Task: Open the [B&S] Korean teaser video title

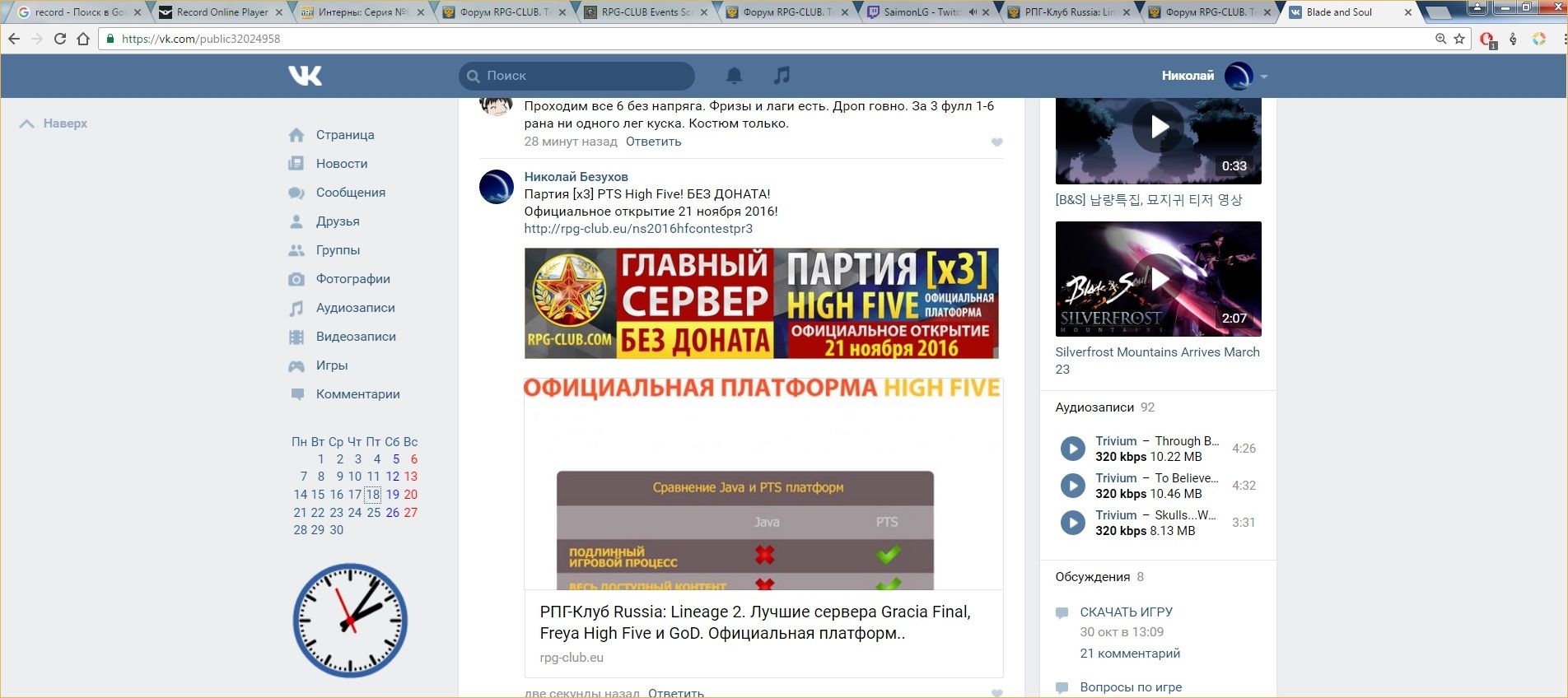Action: pyautogui.click(x=1149, y=200)
